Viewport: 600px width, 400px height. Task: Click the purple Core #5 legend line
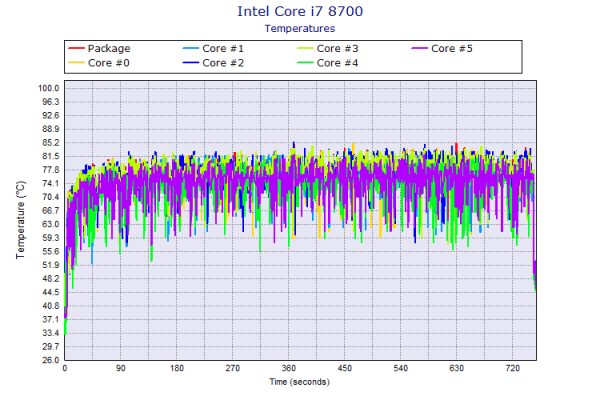(419, 48)
